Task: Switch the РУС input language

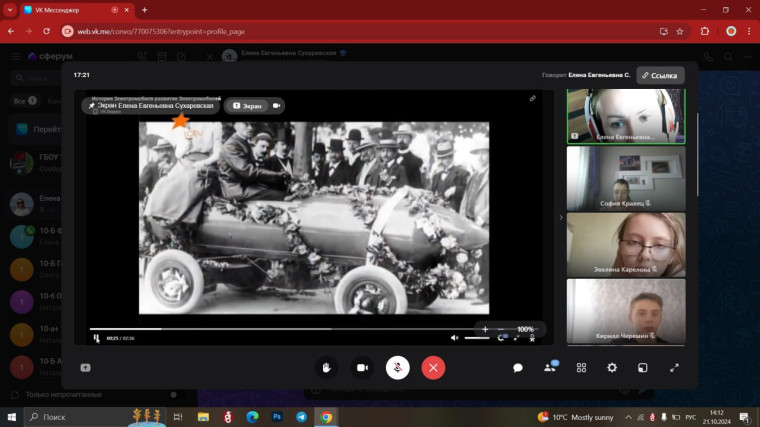Action: (691, 417)
